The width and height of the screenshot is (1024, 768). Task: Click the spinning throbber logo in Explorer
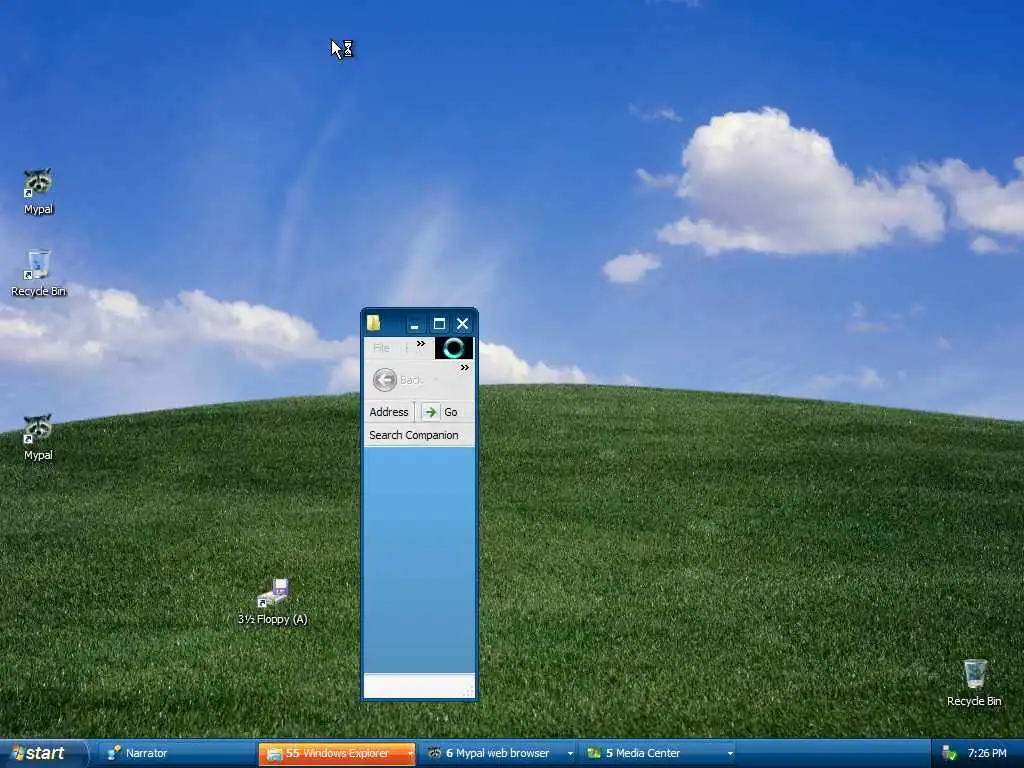454,348
